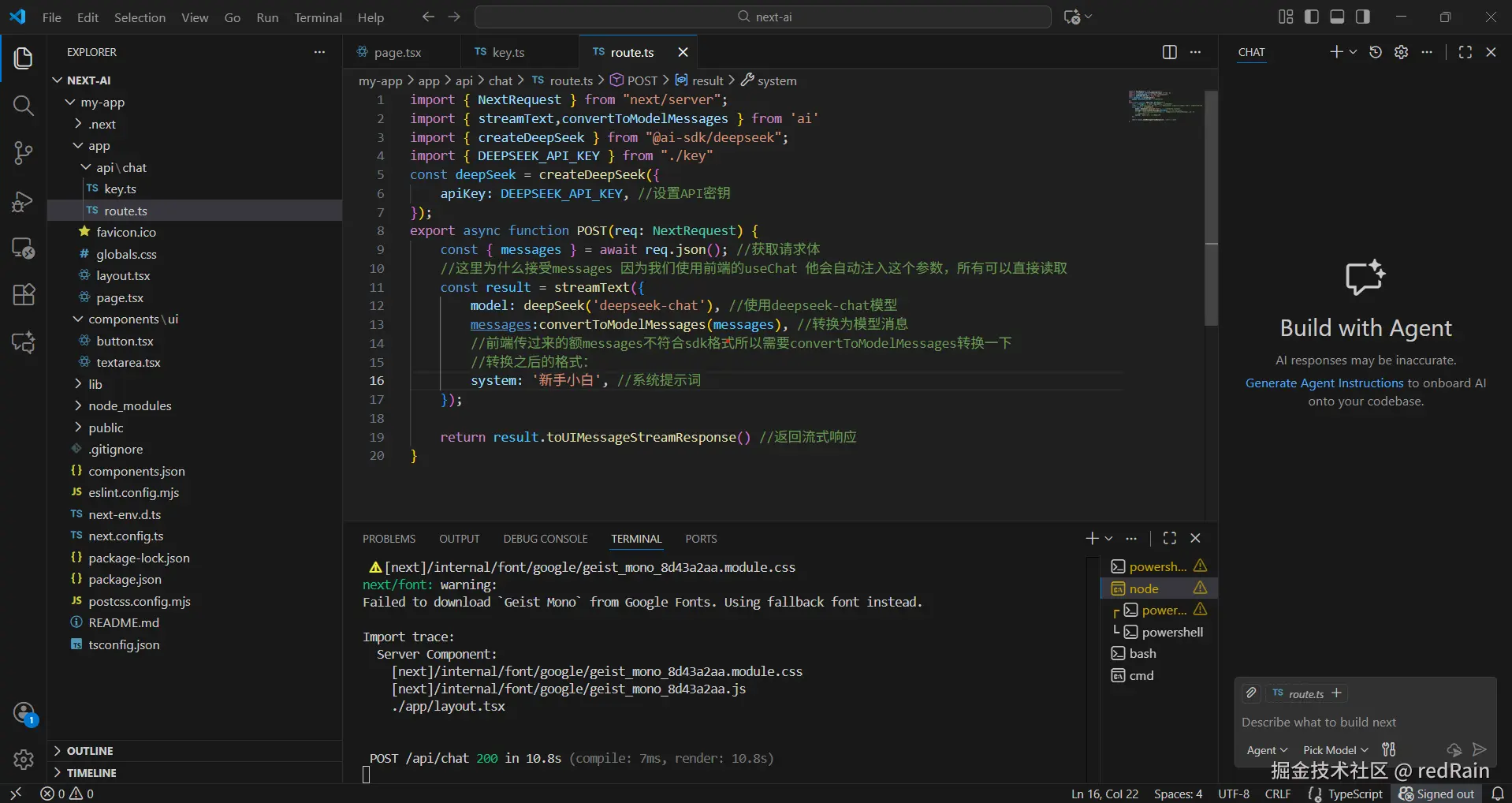Toggle the Primary Side Bar layout button
The image size is (1512, 803).
tap(1312, 17)
